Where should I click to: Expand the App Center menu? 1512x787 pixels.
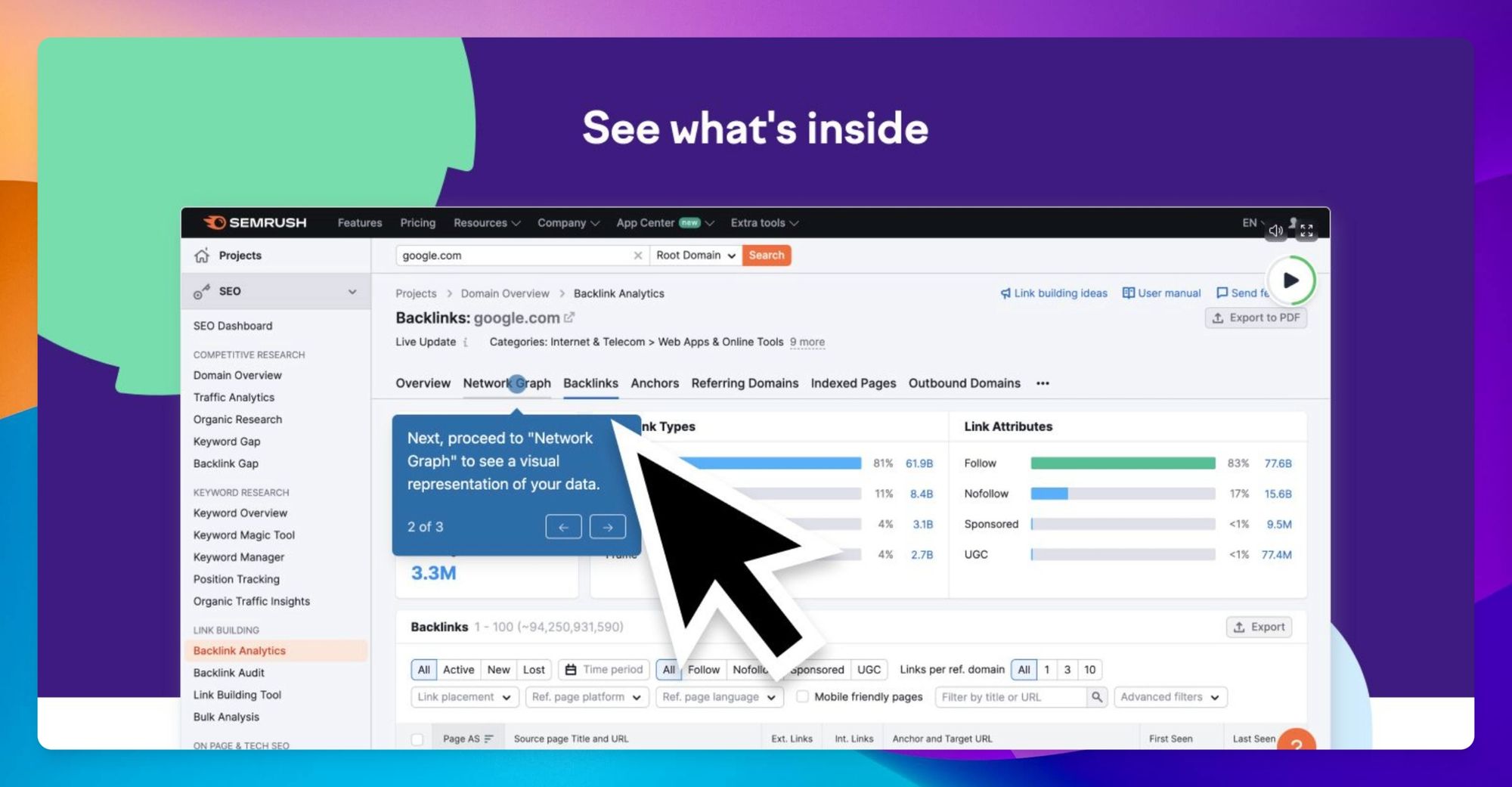665,223
